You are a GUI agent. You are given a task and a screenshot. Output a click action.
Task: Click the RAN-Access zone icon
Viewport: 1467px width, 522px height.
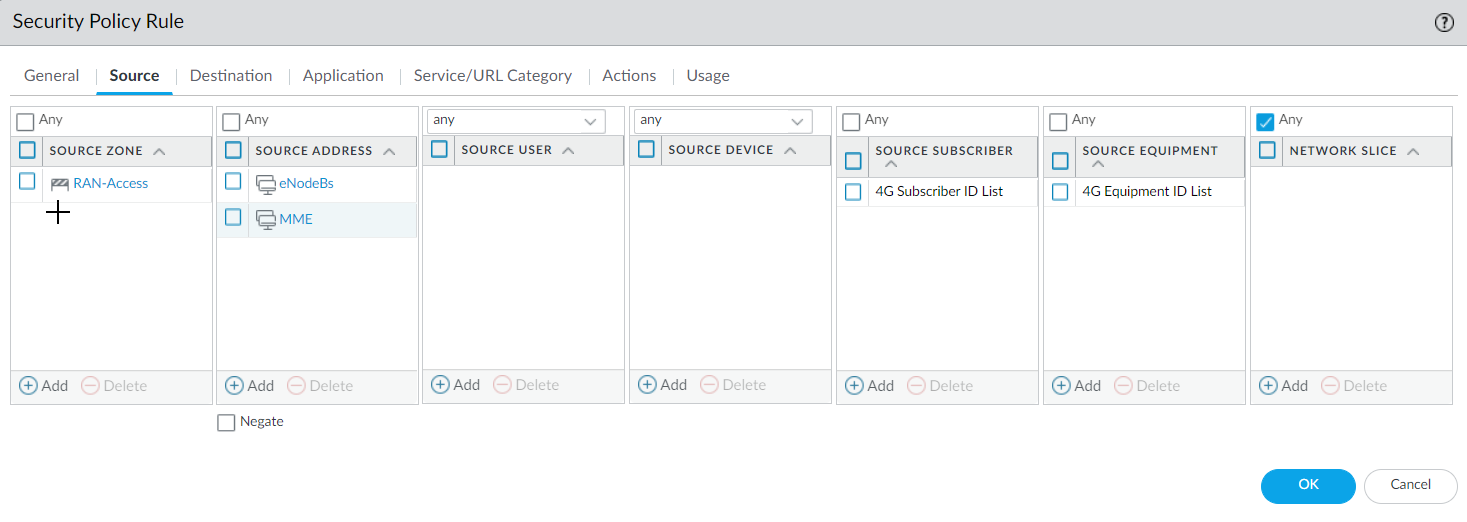60,184
